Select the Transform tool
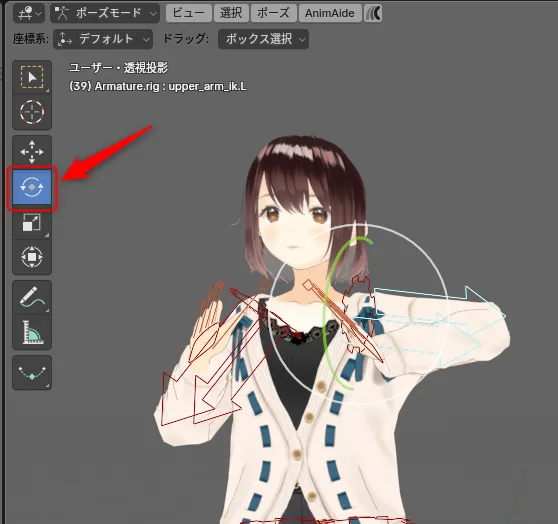Viewport: 558px width, 524px height. 32,257
